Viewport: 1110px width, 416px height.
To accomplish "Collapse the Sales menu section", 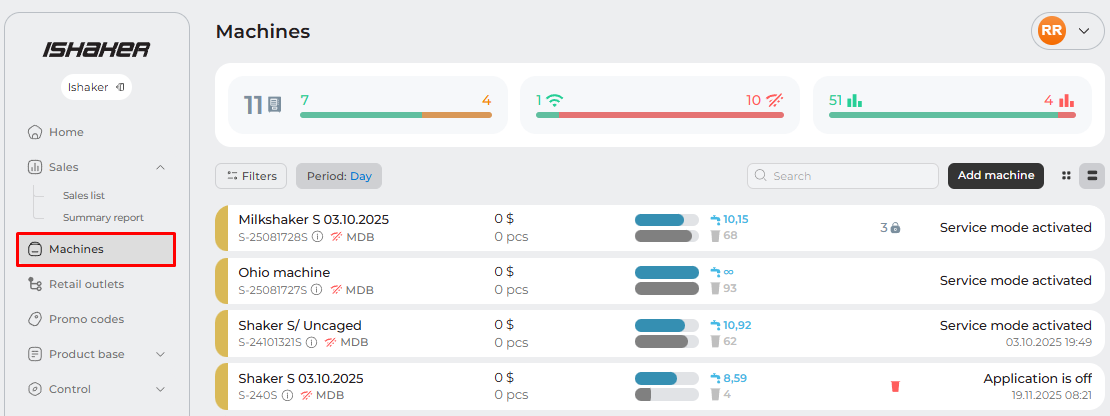I will click(x=160, y=167).
